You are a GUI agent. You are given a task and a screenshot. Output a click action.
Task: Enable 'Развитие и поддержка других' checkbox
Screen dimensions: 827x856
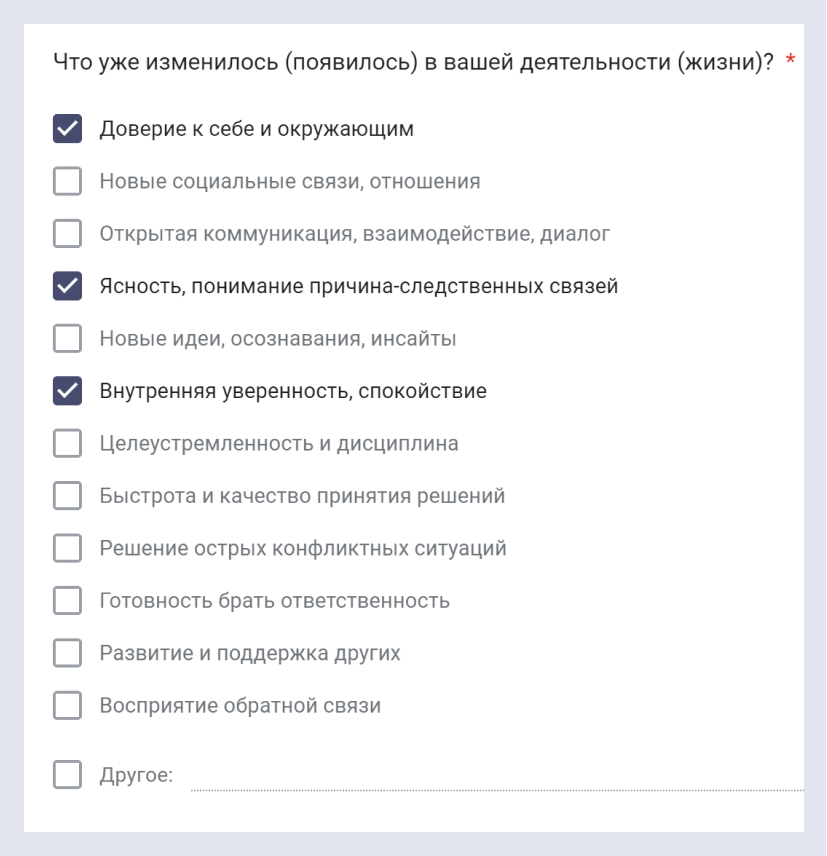click(x=67, y=653)
